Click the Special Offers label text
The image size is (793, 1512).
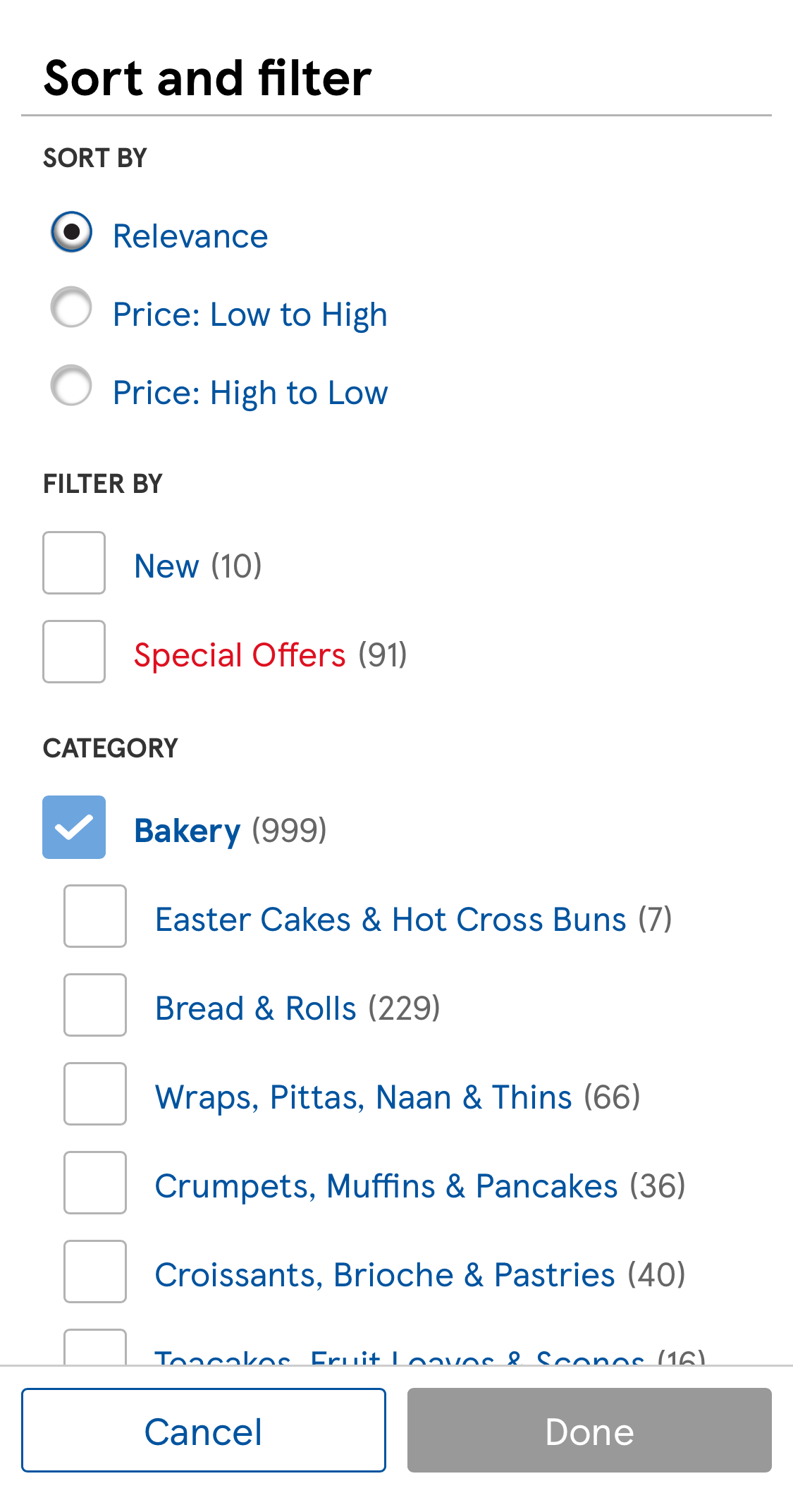(240, 655)
